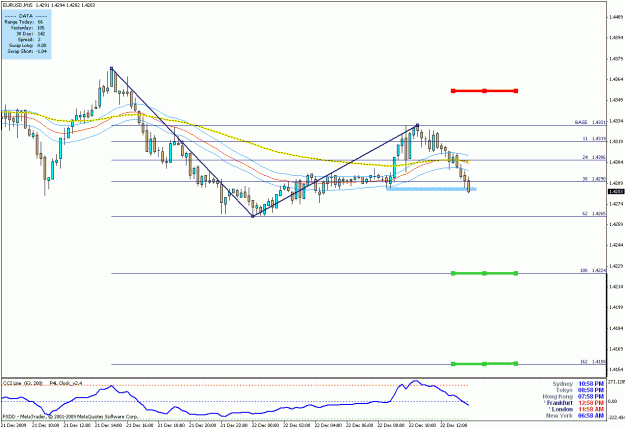
Task: Click the CCI Line indicator label
Action: (x=23, y=383)
